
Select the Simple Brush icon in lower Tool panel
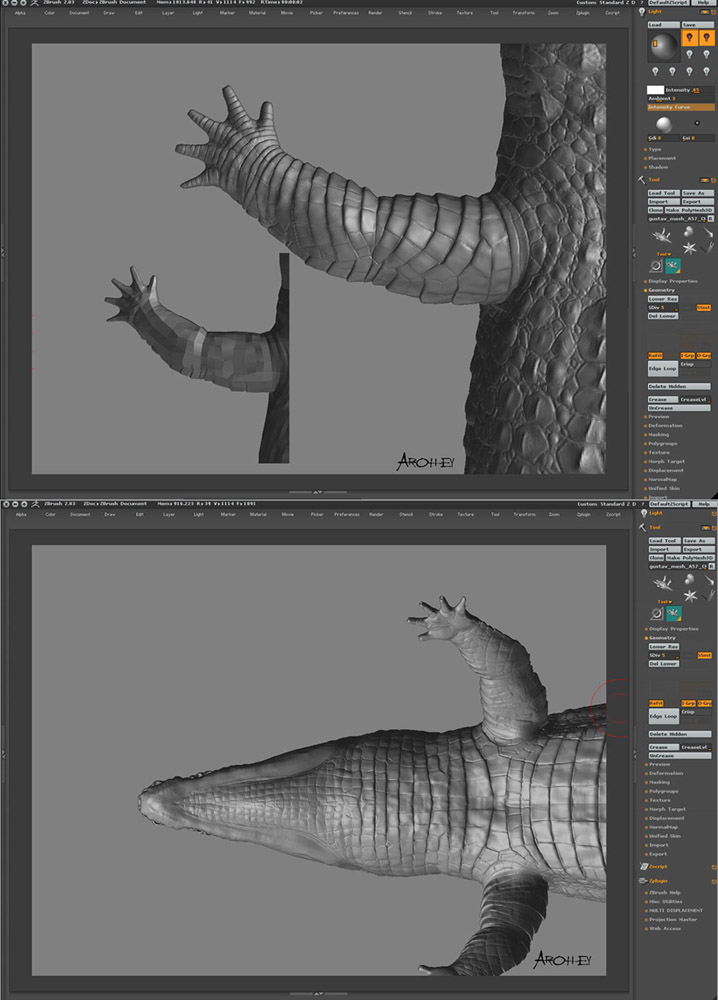(657, 614)
